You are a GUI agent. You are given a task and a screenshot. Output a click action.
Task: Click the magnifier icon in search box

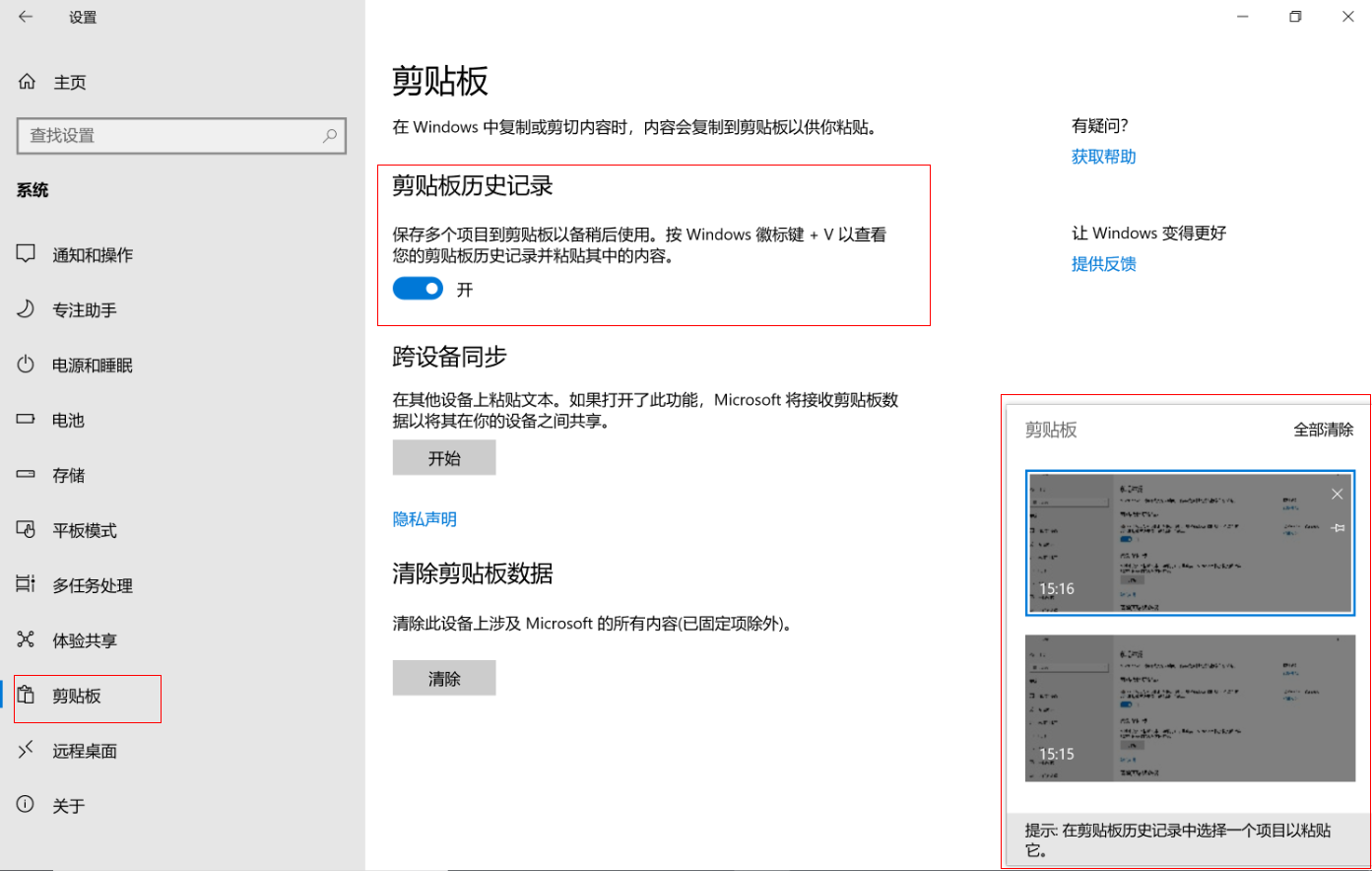pos(329,136)
